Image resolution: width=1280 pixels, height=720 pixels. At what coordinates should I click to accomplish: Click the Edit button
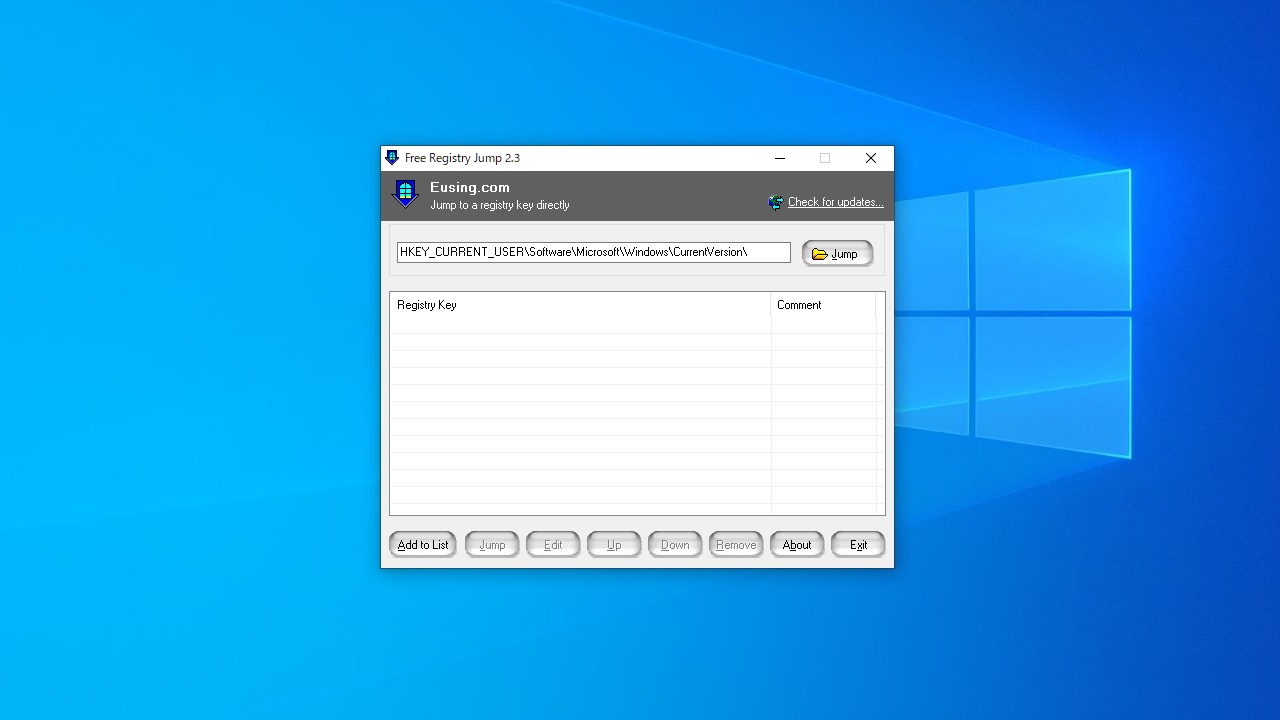[x=553, y=545]
